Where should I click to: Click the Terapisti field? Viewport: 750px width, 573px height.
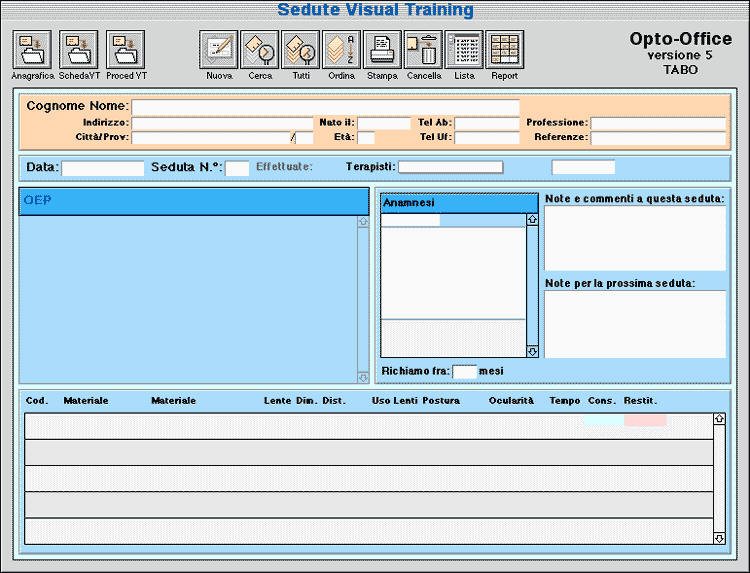tap(451, 167)
